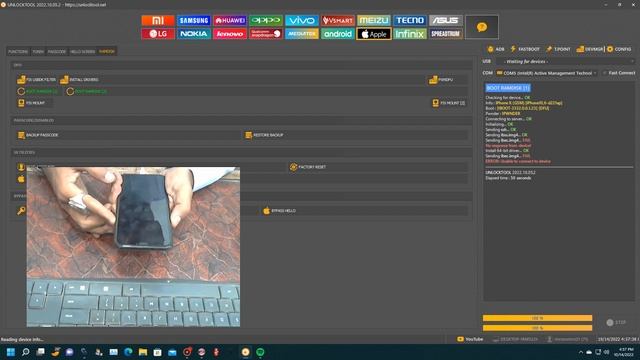Select the Vivo brand logo
640x360 pixels.
click(302, 20)
